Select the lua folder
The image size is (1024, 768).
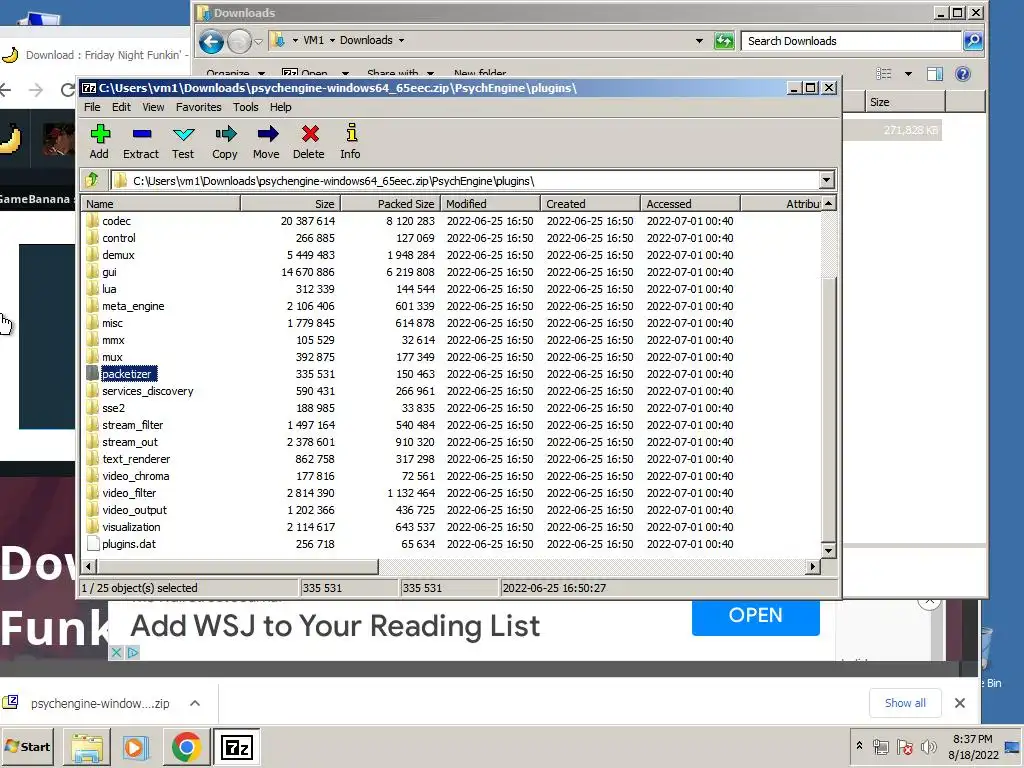coord(109,289)
